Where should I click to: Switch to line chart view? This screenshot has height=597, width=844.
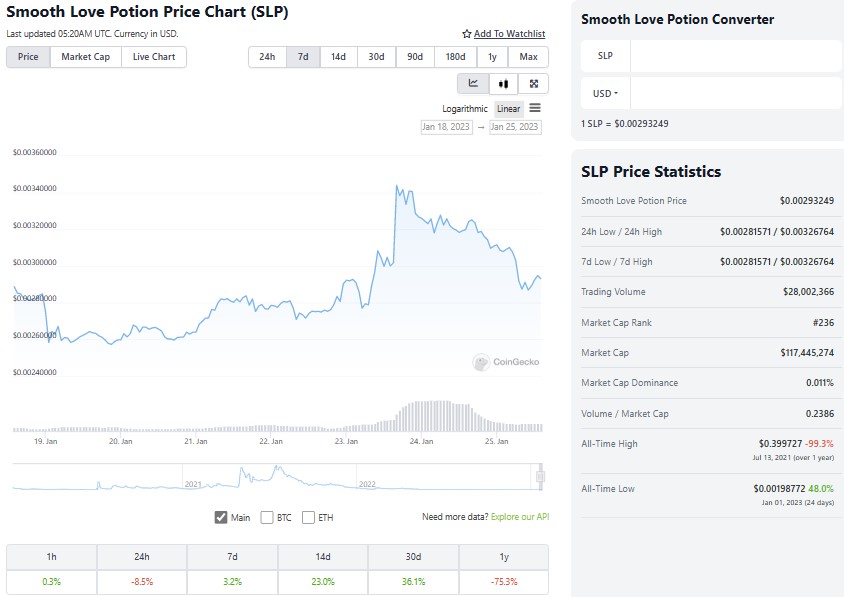pyautogui.click(x=473, y=83)
